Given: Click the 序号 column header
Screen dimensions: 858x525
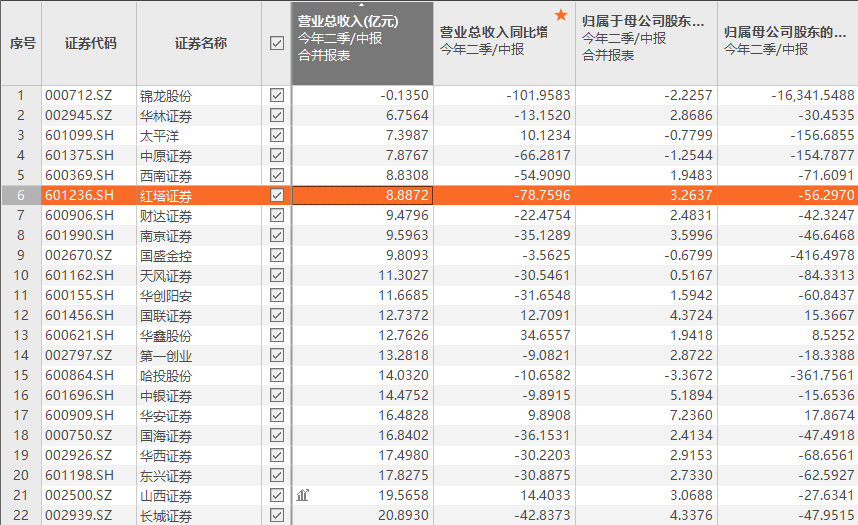Looking at the screenshot, I should 22,43.
